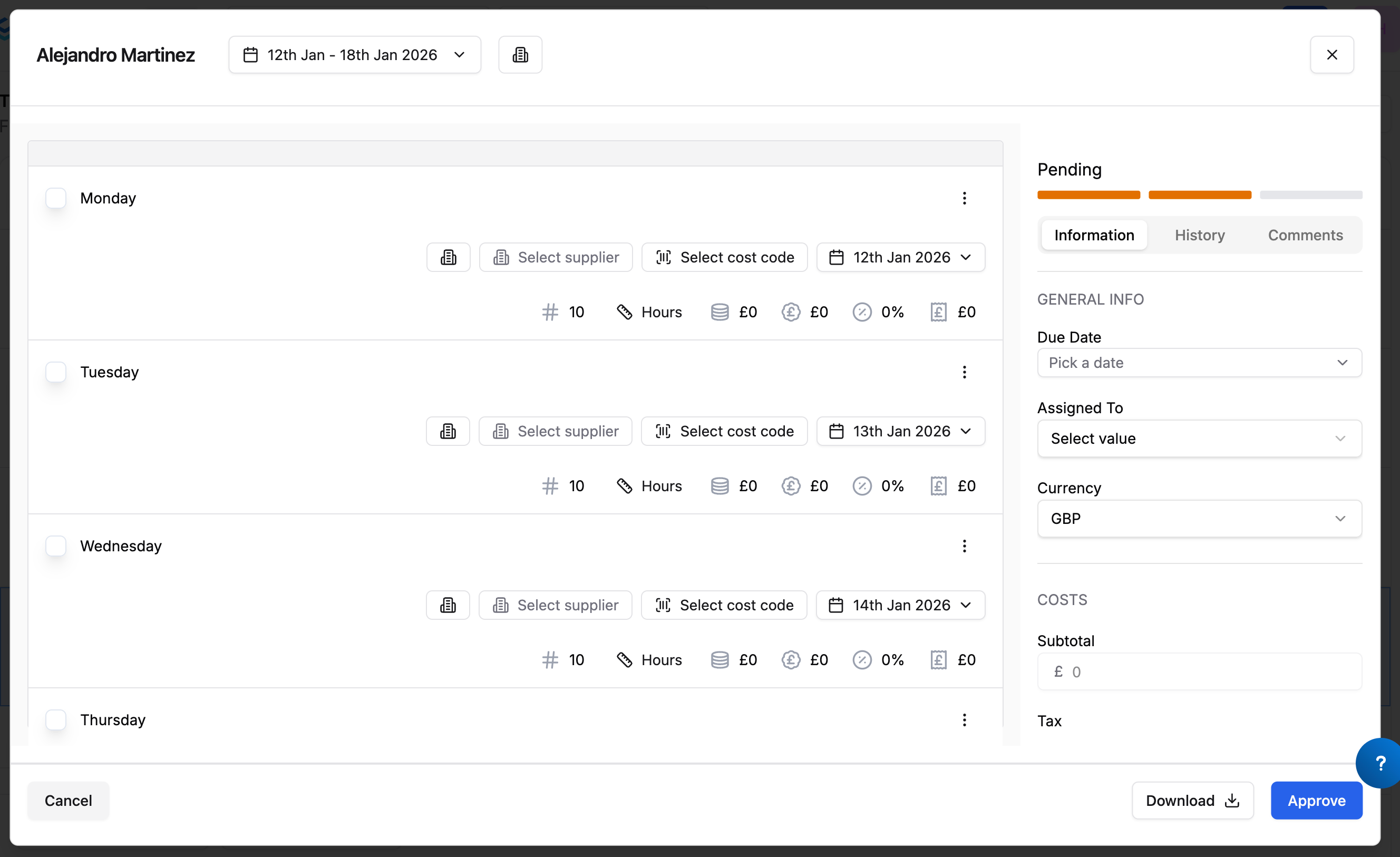Click into the Subtotal amount field
The height and width of the screenshot is (857, 1400).
point(1199,671)
